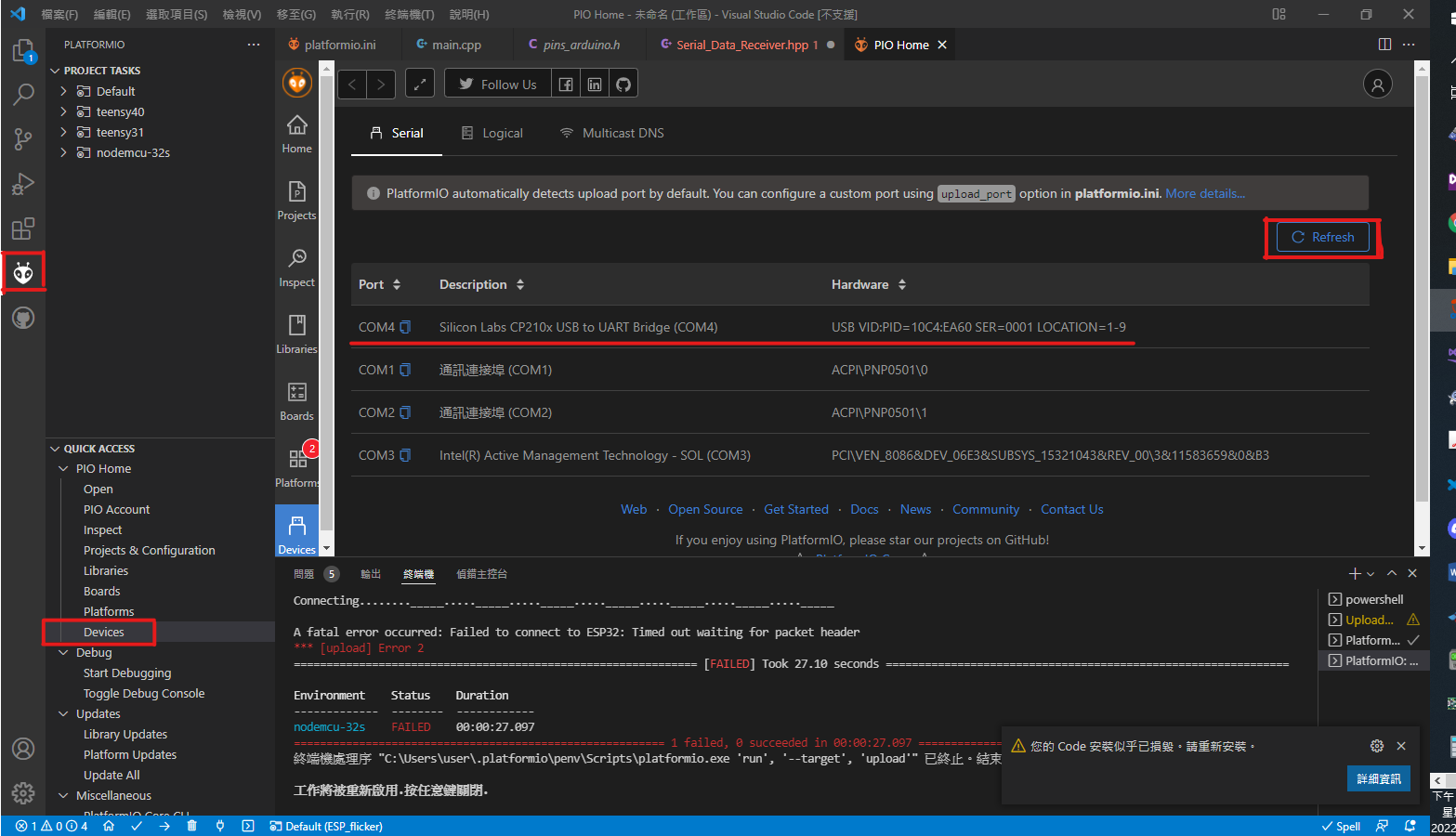Screen dimensions: 1456x836
Task: Open Projects in PIO Home sidebar
Action: click(296, 202)
